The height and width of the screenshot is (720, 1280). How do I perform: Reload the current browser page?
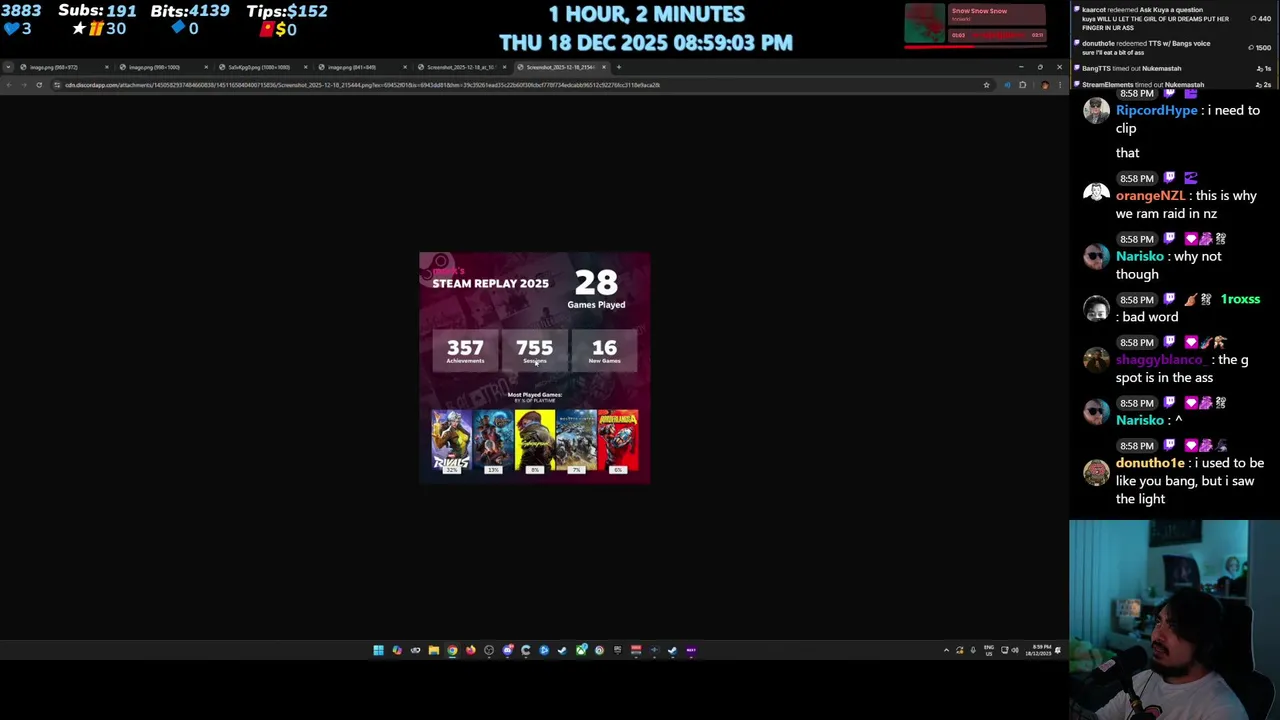[39, 85]
